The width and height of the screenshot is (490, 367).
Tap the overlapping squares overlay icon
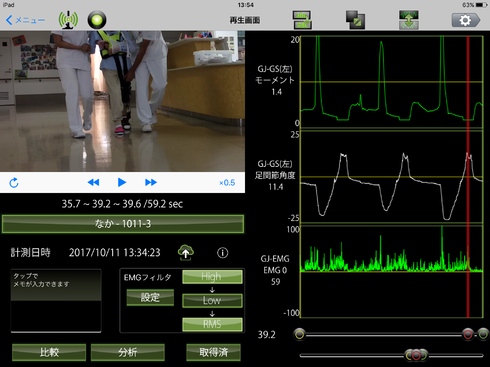tap(355, 20)
